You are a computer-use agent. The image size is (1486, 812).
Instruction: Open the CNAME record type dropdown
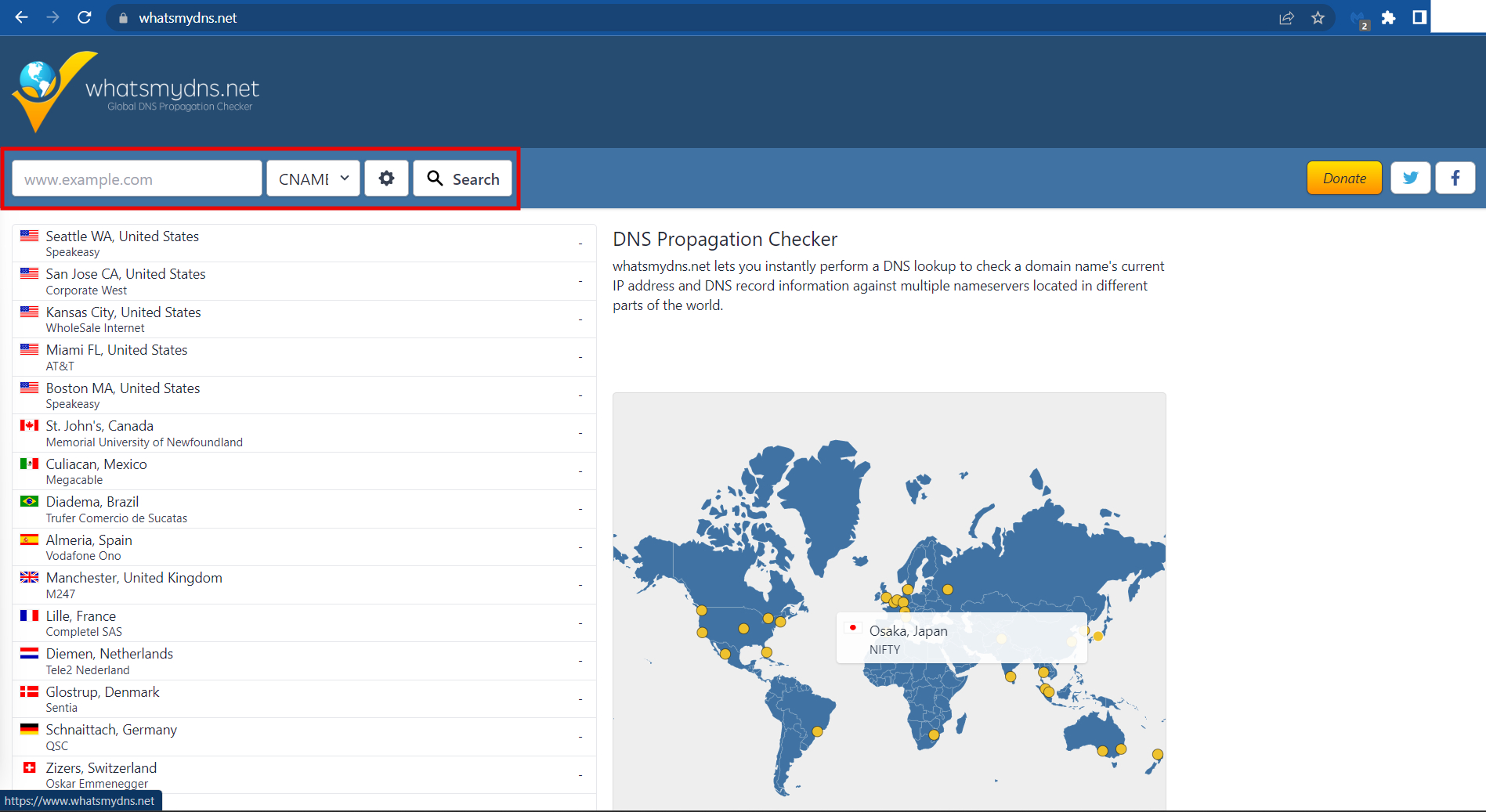coord(313,179)
